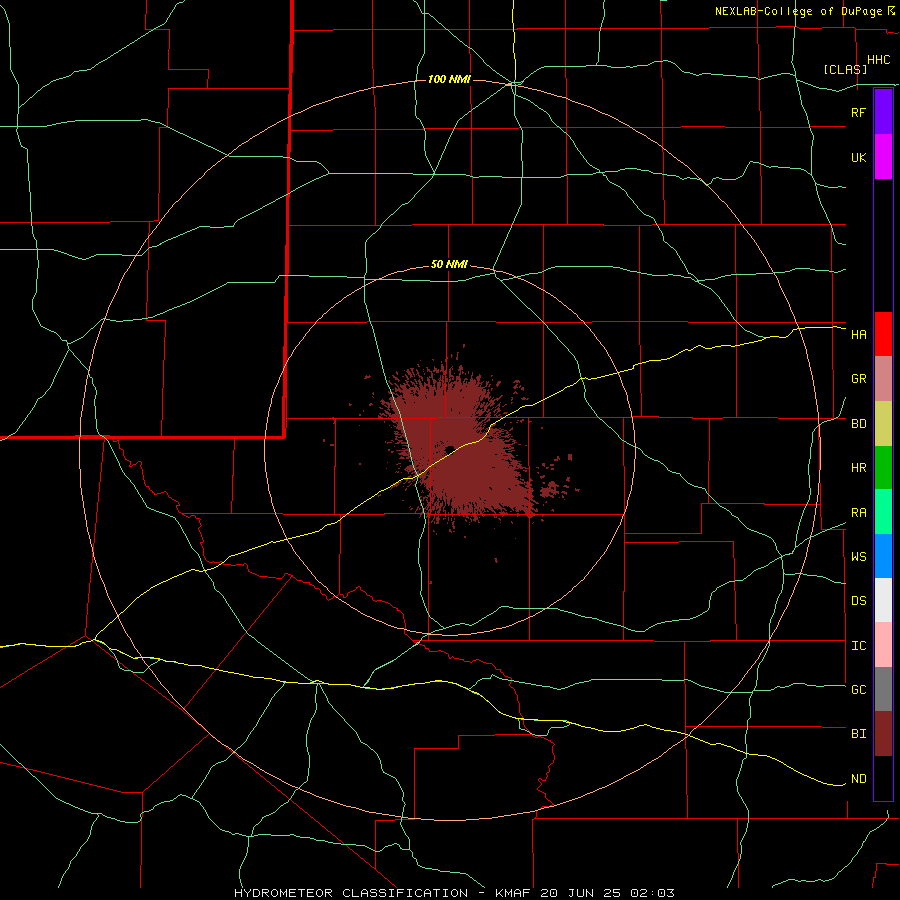Click the WS blue legend swatch

click(883, 556)
